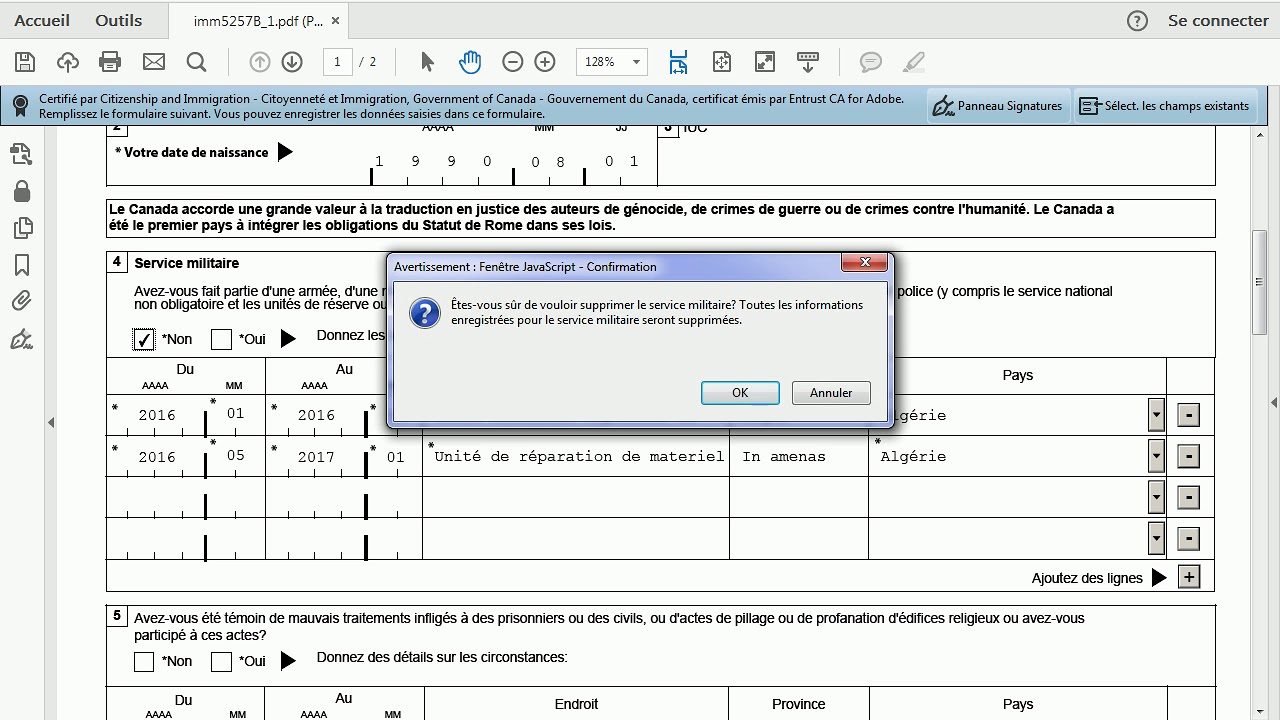The height and width of the screenshot is (720, 1280).
Task: Go to previous page arrow
Action: tap(260, 62)
